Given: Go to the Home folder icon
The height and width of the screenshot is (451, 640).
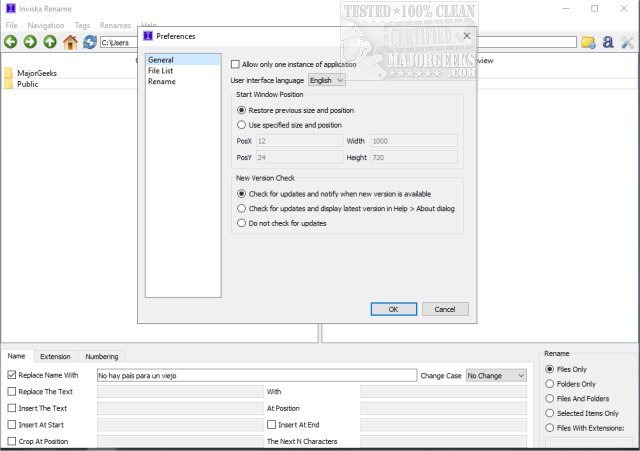Looking at the screenshot, I should click(70, 42).
